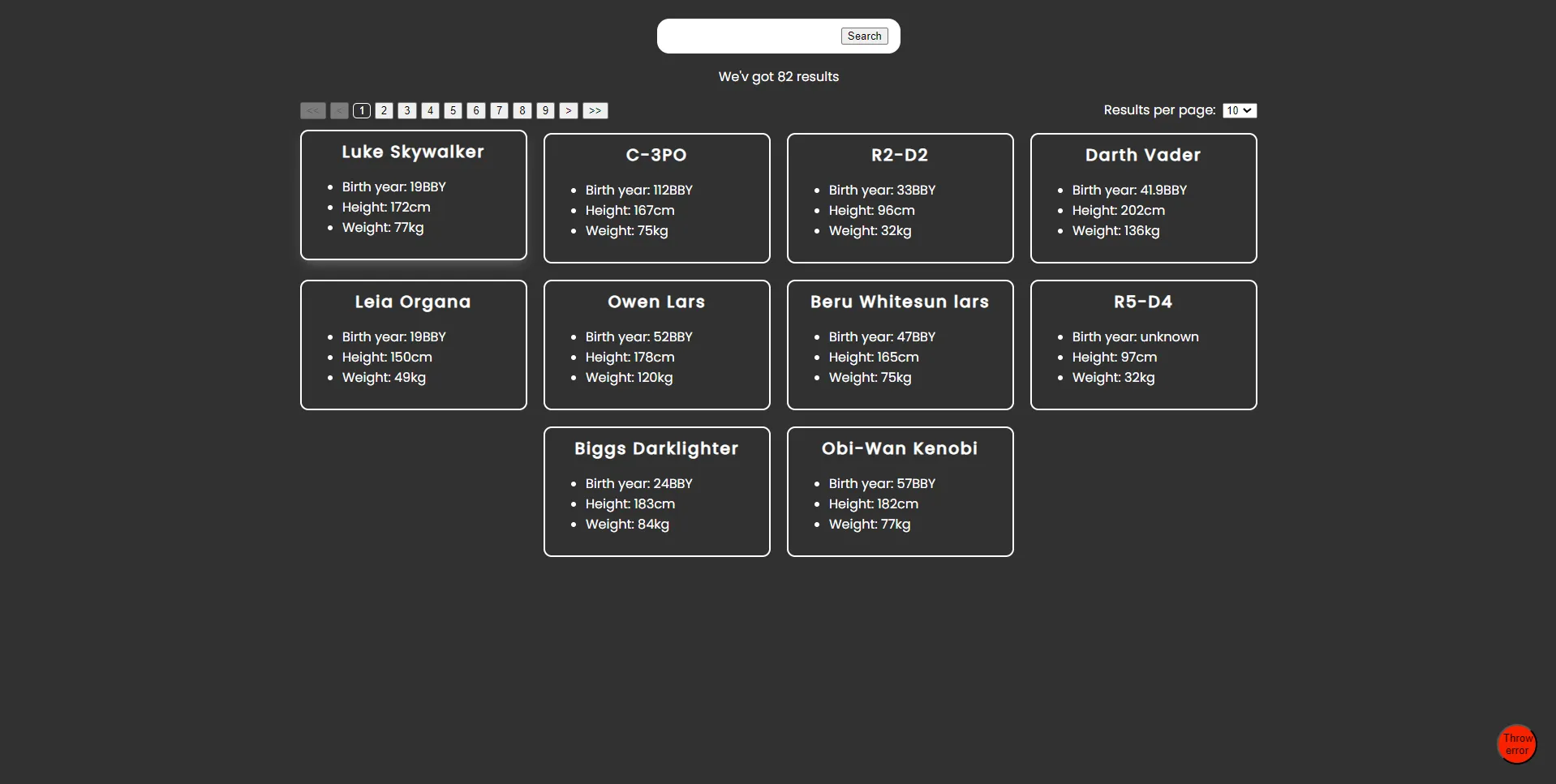
Task: Click "Height: 183cm" under Biggs Darklighter heading
Action: tap(630, 503)
